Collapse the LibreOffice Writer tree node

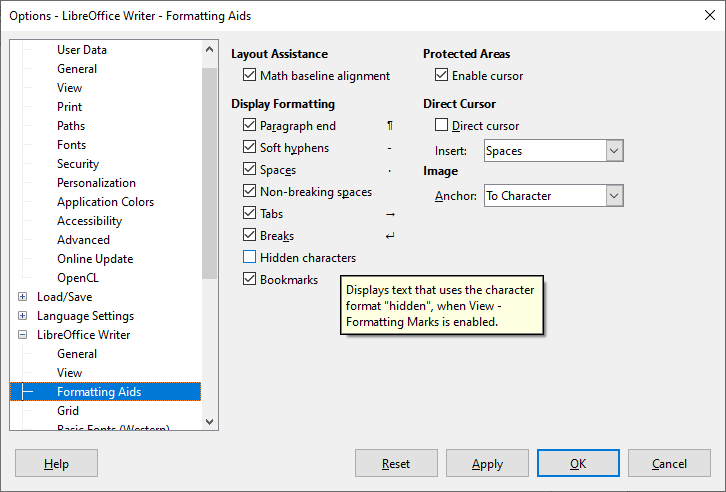22,335
